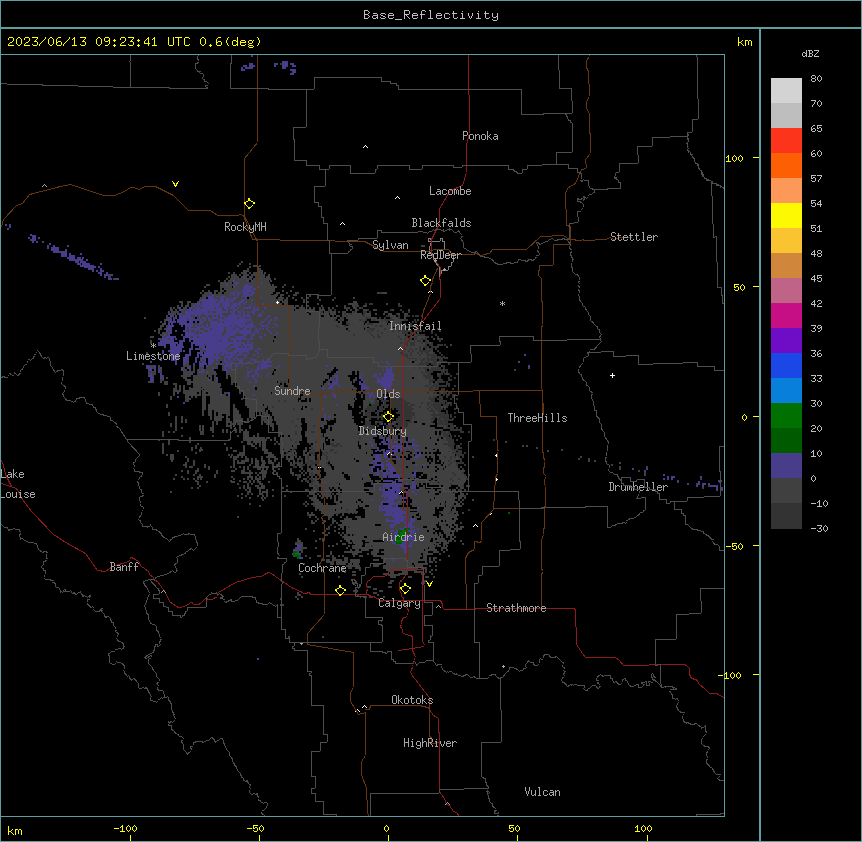Click the yellow diamond marker near RockyMH
The height and width of the screenshot is (842, 862).
(x=249, y=204)
